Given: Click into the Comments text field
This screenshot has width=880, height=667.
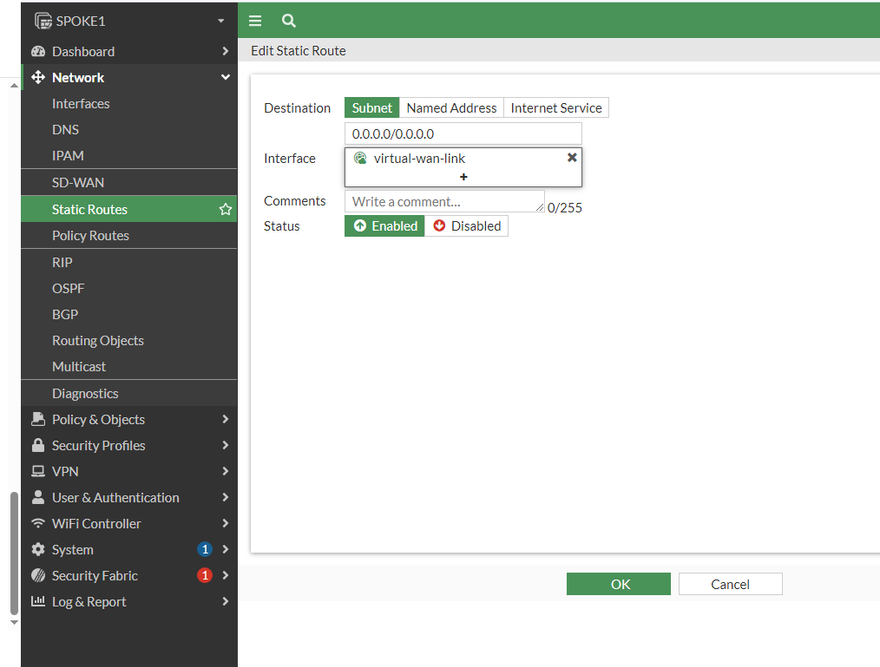Looking at the screenshot, I should (x=444, y=201).
